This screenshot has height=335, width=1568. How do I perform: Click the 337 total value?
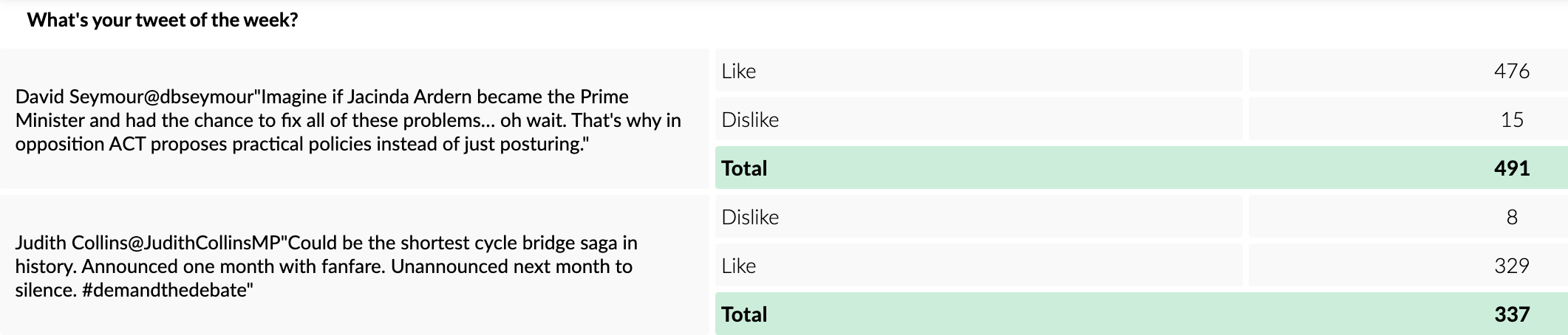click(1511, 315)
